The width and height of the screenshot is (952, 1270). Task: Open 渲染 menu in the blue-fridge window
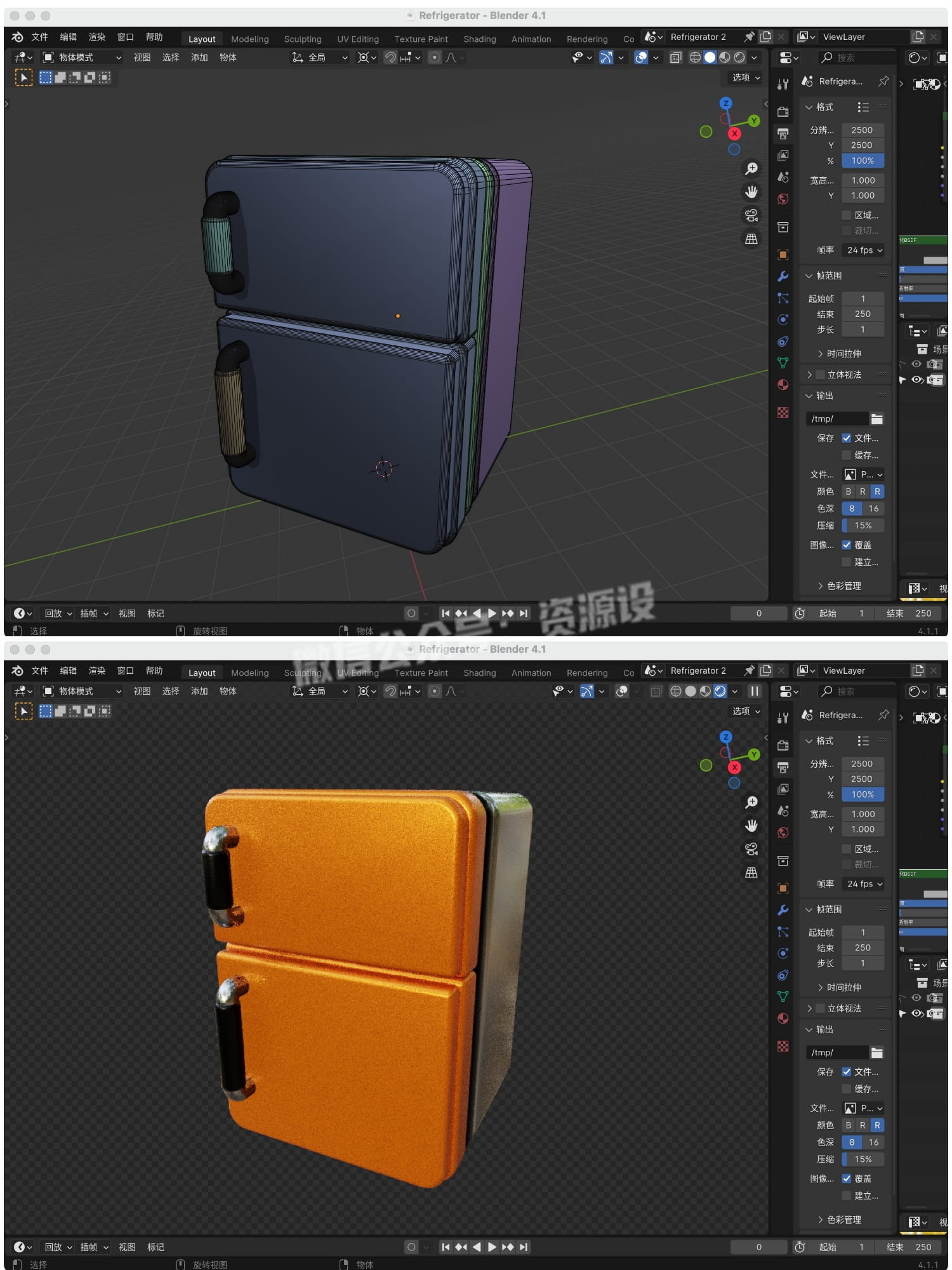pyautogui.click(x=97, y=37)
